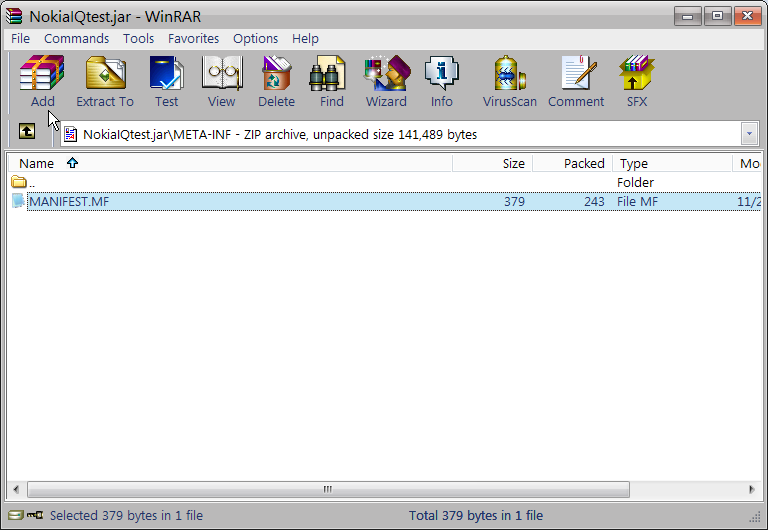This screenshot has width=768, height=530.
Task: Open the Extract To tool
Action: click(x=105, y=81)
